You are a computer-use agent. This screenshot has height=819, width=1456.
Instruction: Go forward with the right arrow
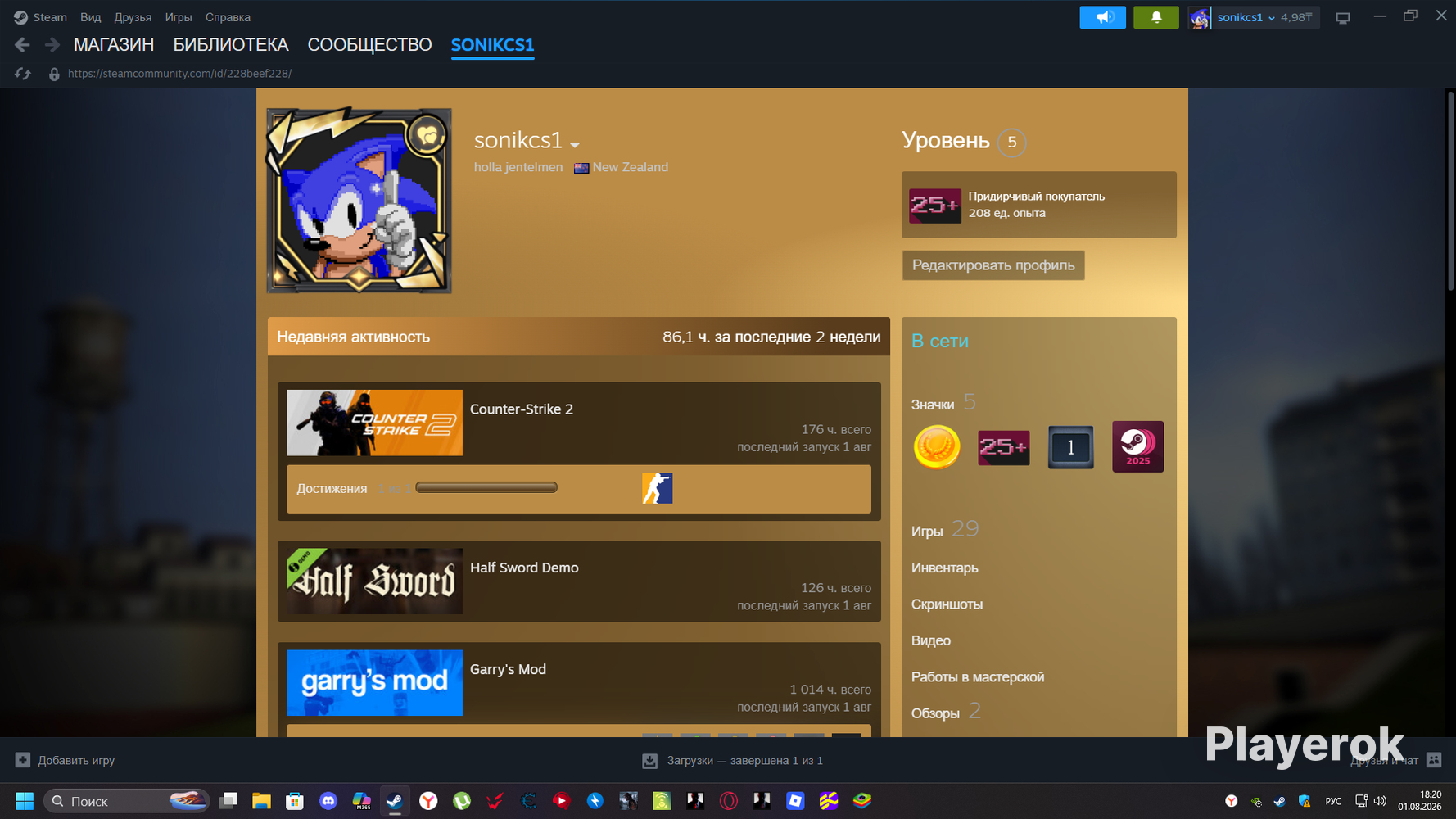click(52, 45)
